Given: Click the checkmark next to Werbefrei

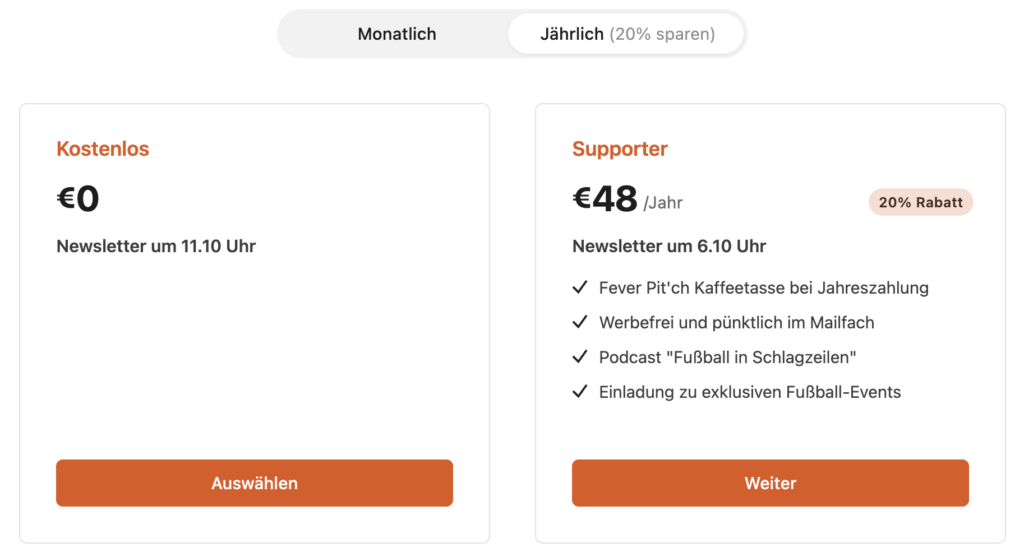Looking at the screenshot, I should 579,322.
